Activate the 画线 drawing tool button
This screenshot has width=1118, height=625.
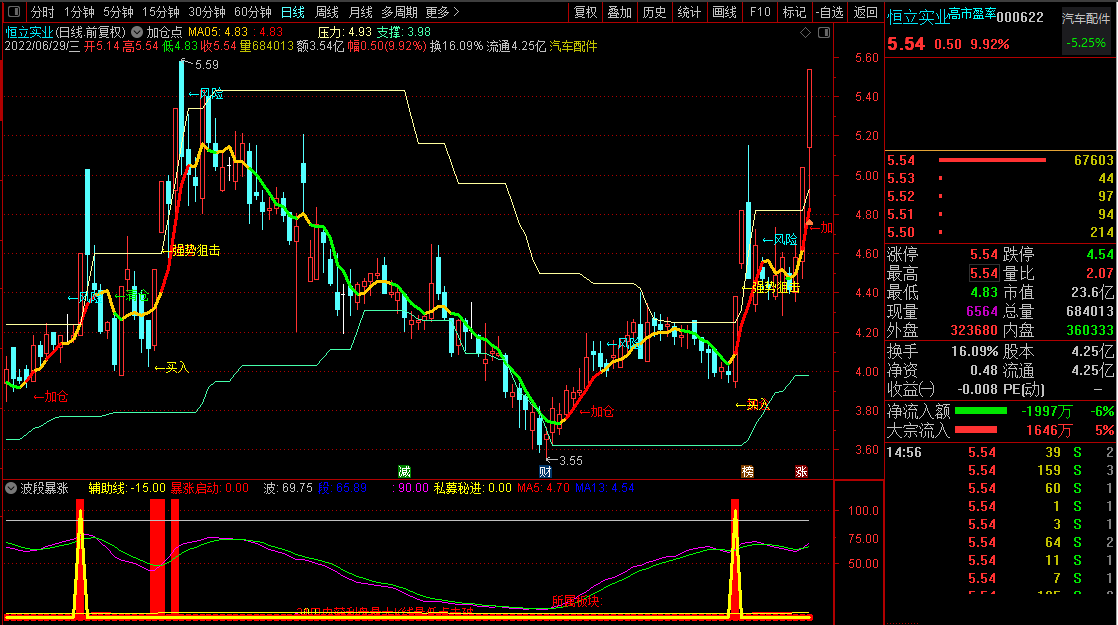(x=724, y=12)
